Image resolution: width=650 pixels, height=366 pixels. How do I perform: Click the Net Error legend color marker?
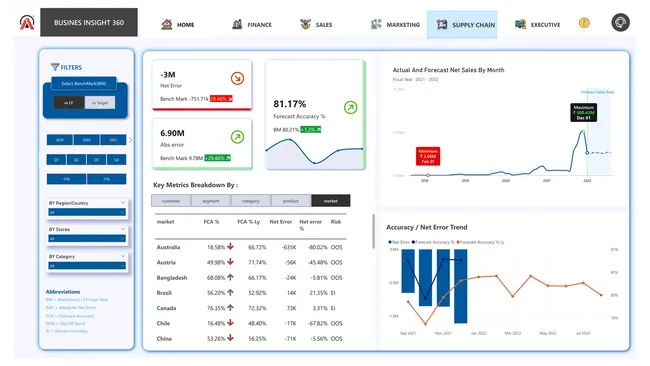coord(390,242)
